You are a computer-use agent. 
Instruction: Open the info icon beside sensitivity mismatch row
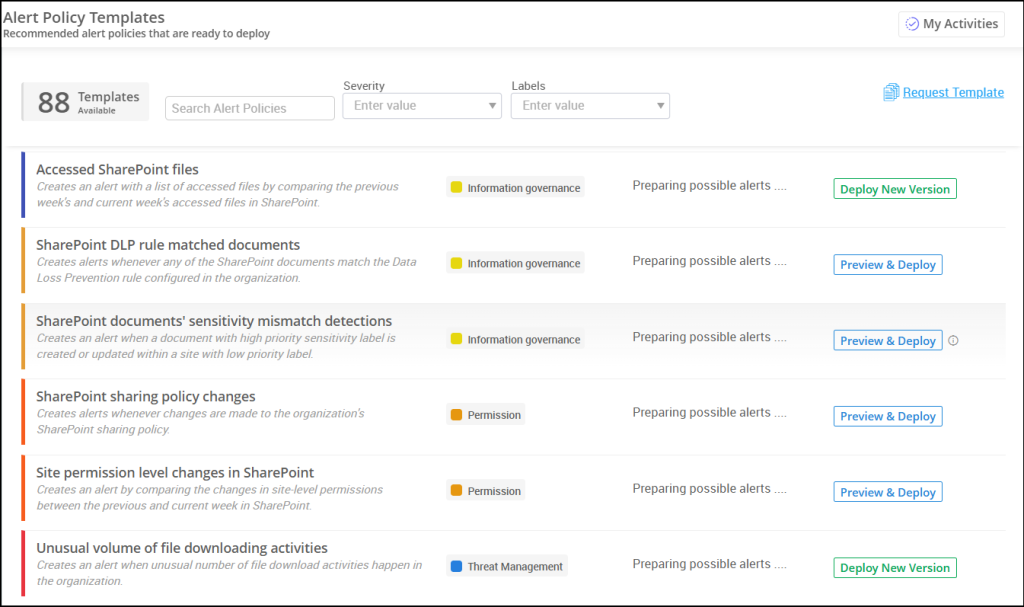[x=953, y=341]
